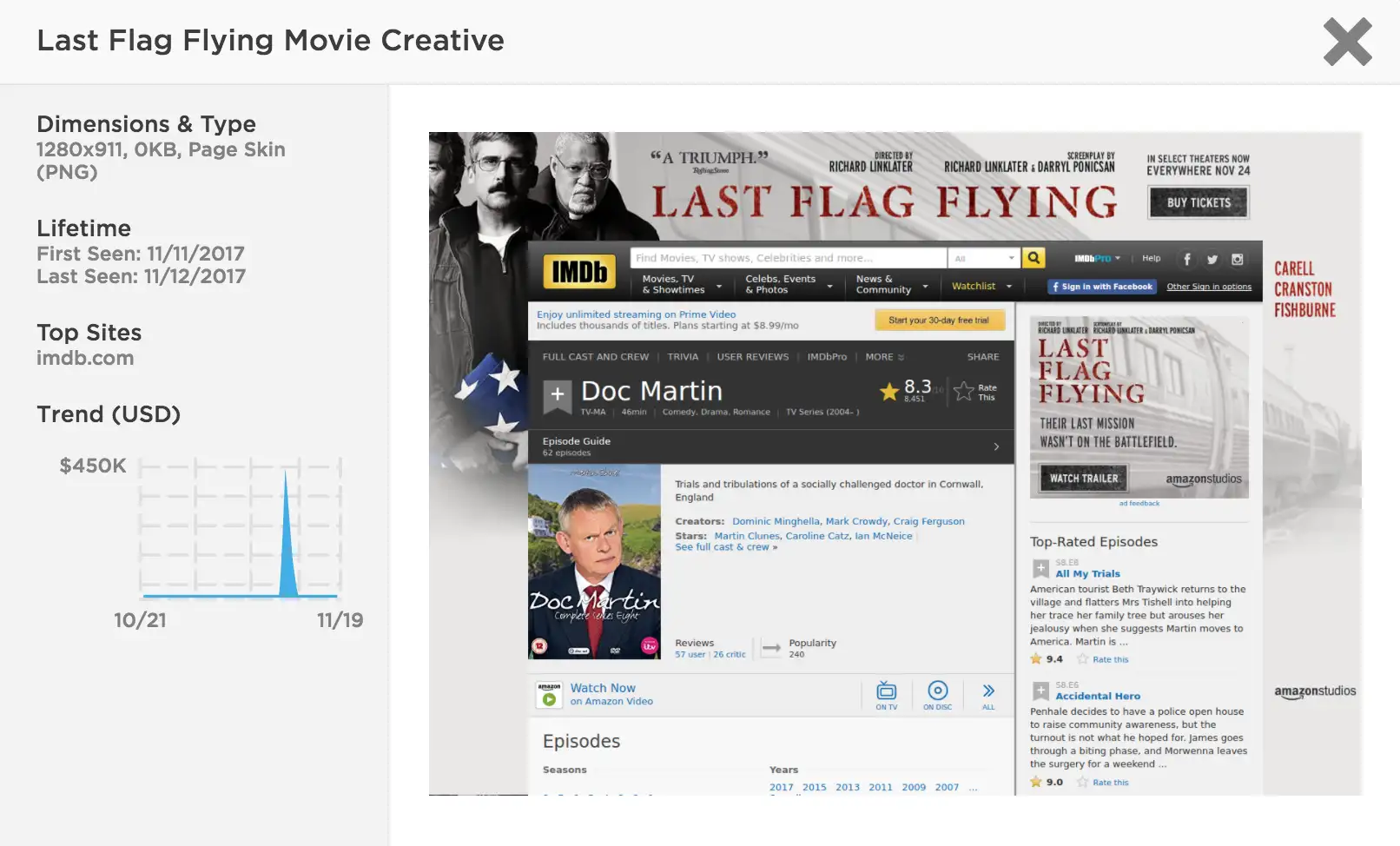Screen dimensions: 1400x846
Task: Click the gold rating star 8.3
Action: point(888,392)
